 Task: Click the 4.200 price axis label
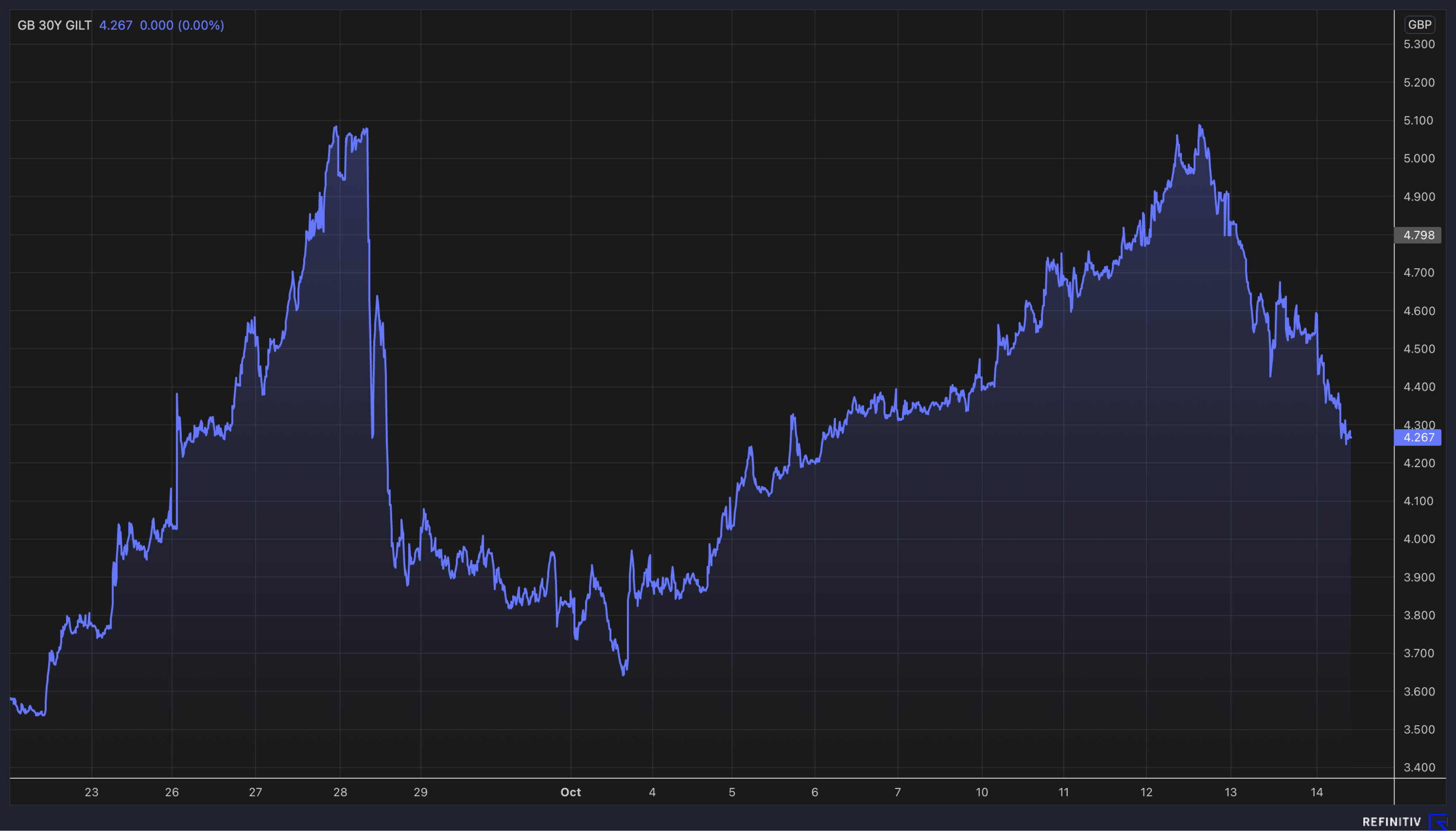click(x=1419, y=463)
